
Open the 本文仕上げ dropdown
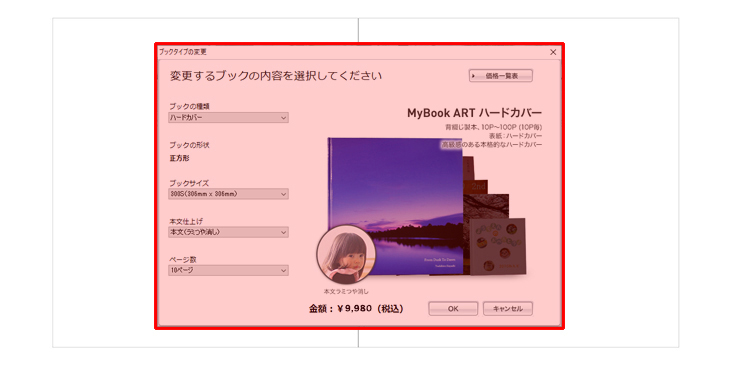tap(228, 232)
